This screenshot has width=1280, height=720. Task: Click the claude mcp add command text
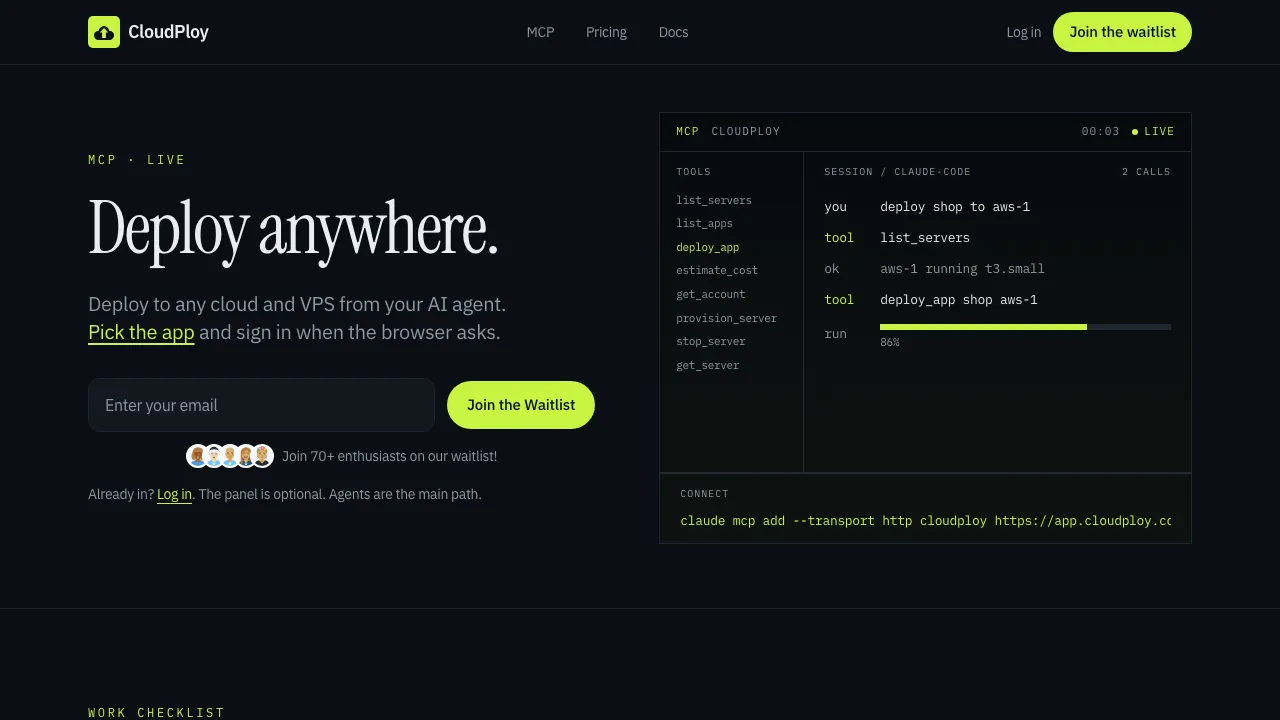(925, 521)
